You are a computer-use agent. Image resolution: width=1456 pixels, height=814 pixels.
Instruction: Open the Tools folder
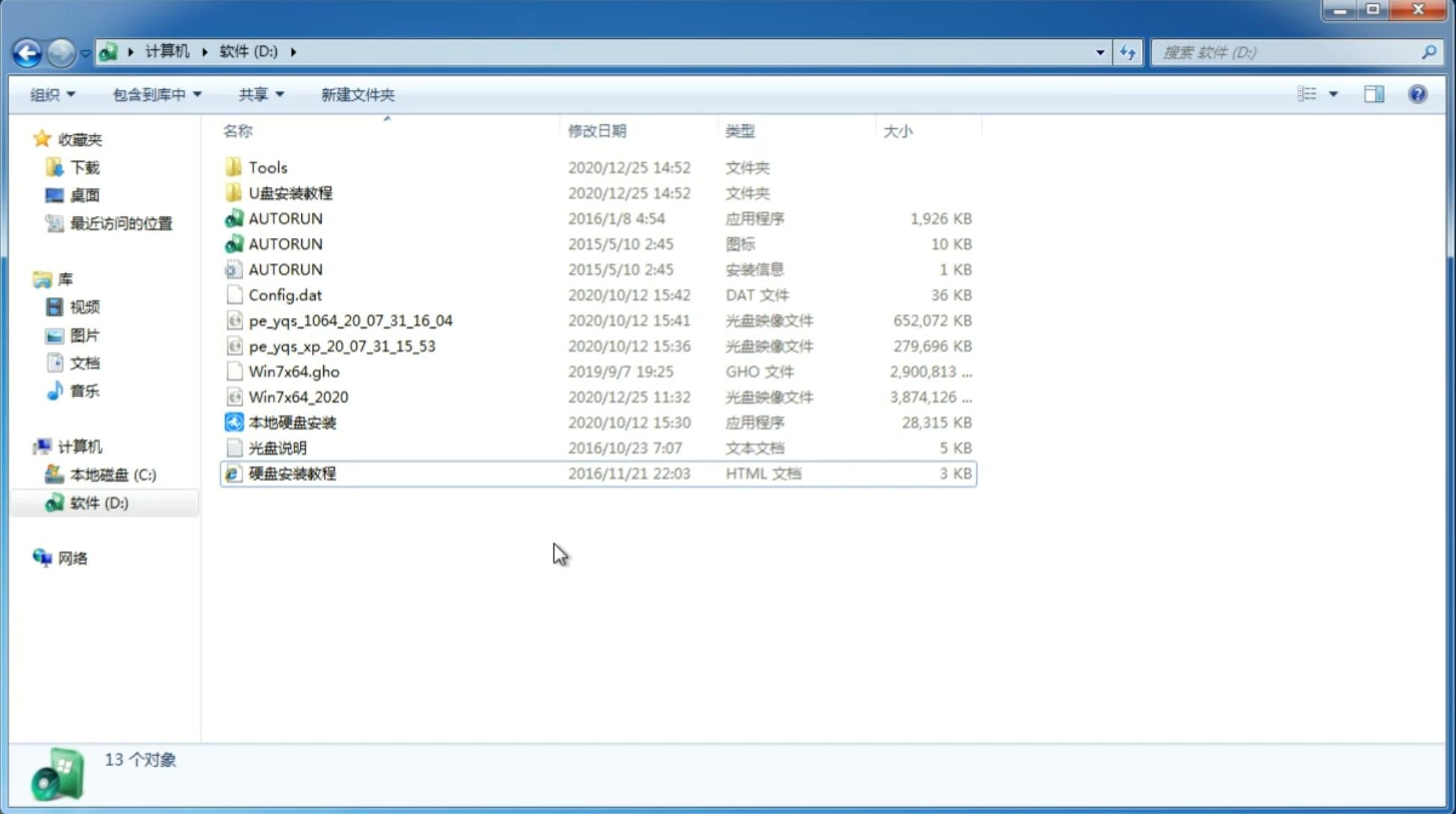click(266, 167)
